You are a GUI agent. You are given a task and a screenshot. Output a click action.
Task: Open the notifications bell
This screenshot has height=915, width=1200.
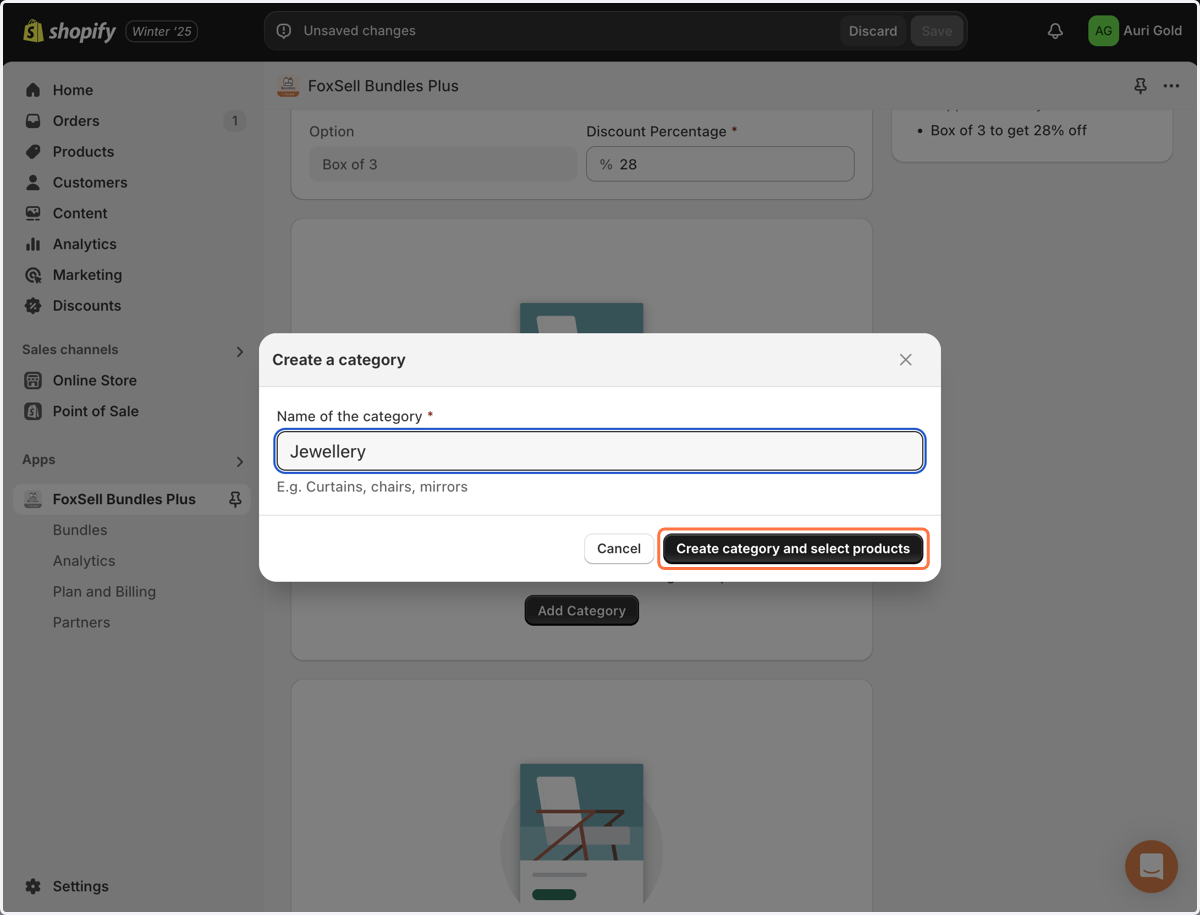click(1055, 31)
